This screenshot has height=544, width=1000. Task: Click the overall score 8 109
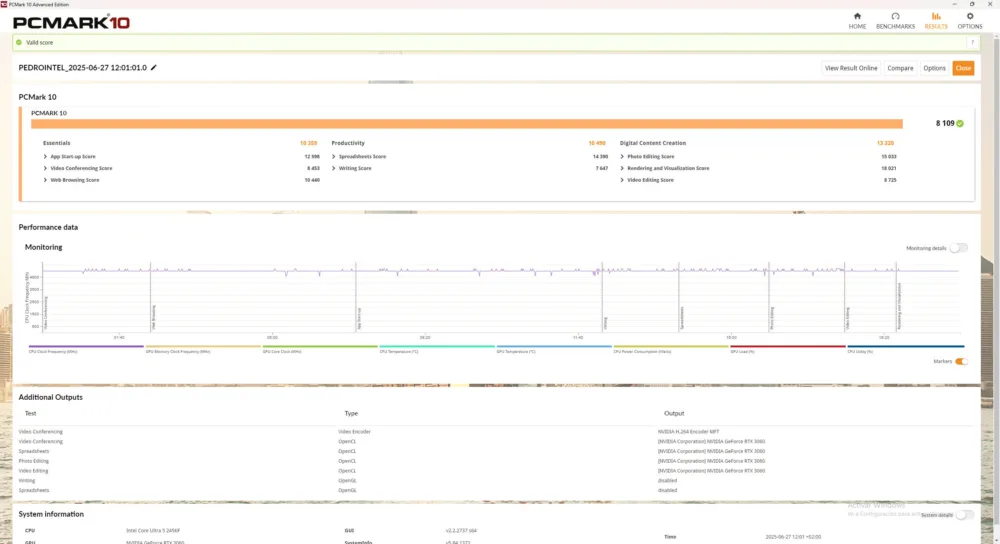coord(945,124)
